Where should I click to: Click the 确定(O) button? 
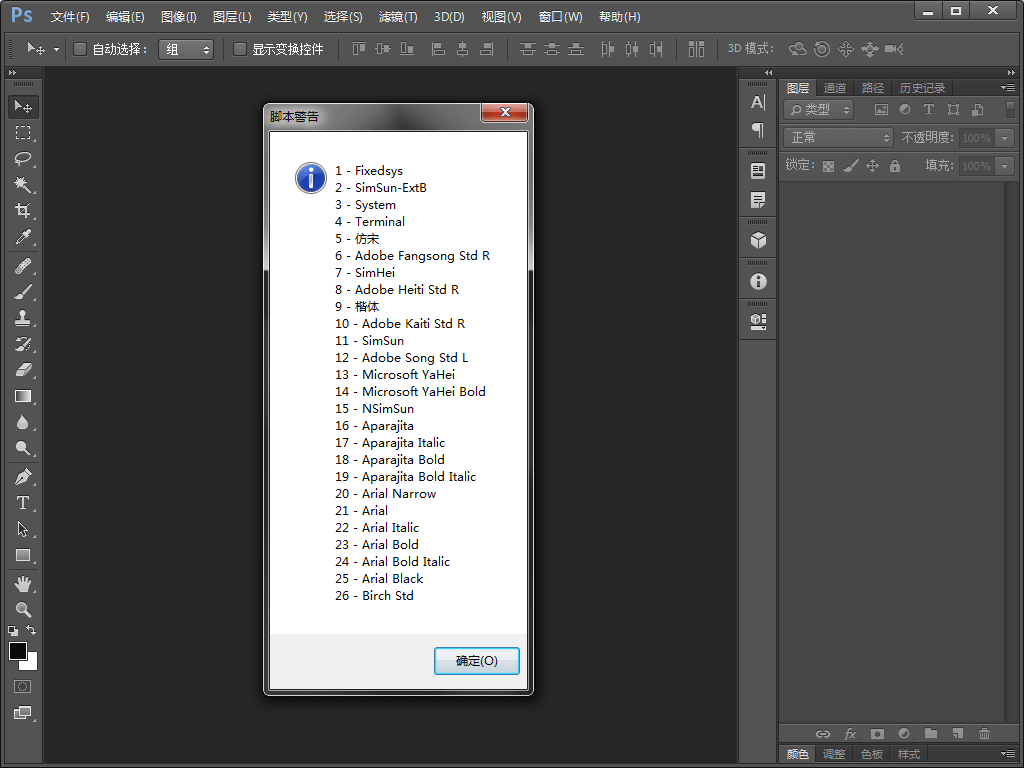tap(477, 661)
